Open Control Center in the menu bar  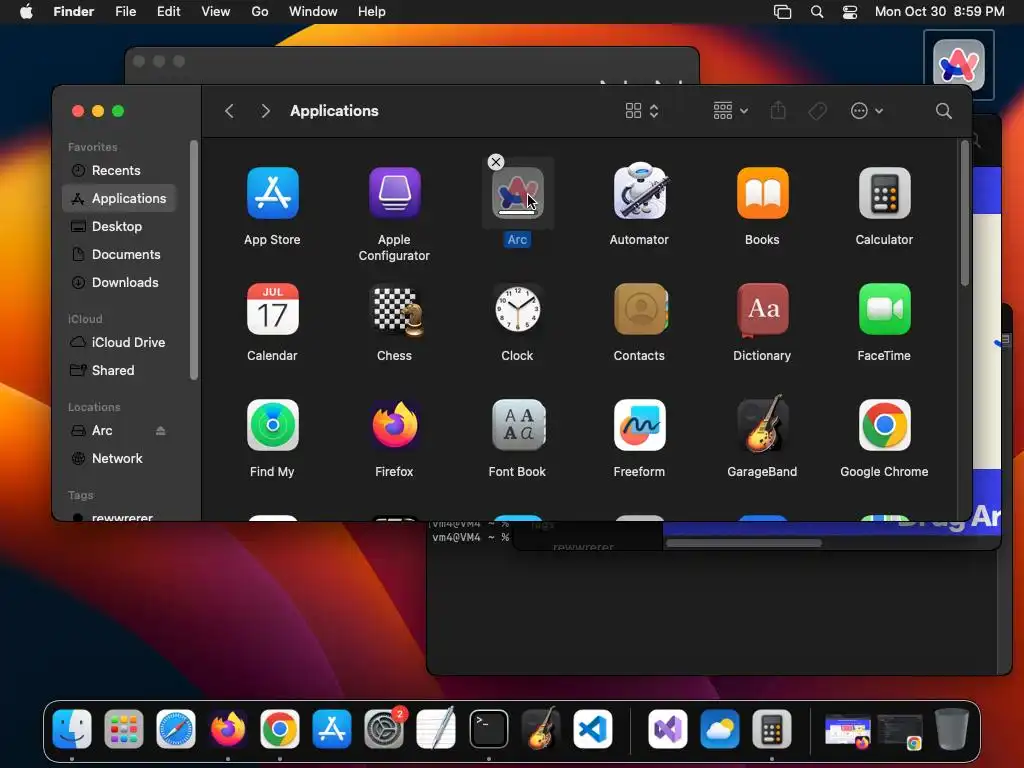[850, 12]
